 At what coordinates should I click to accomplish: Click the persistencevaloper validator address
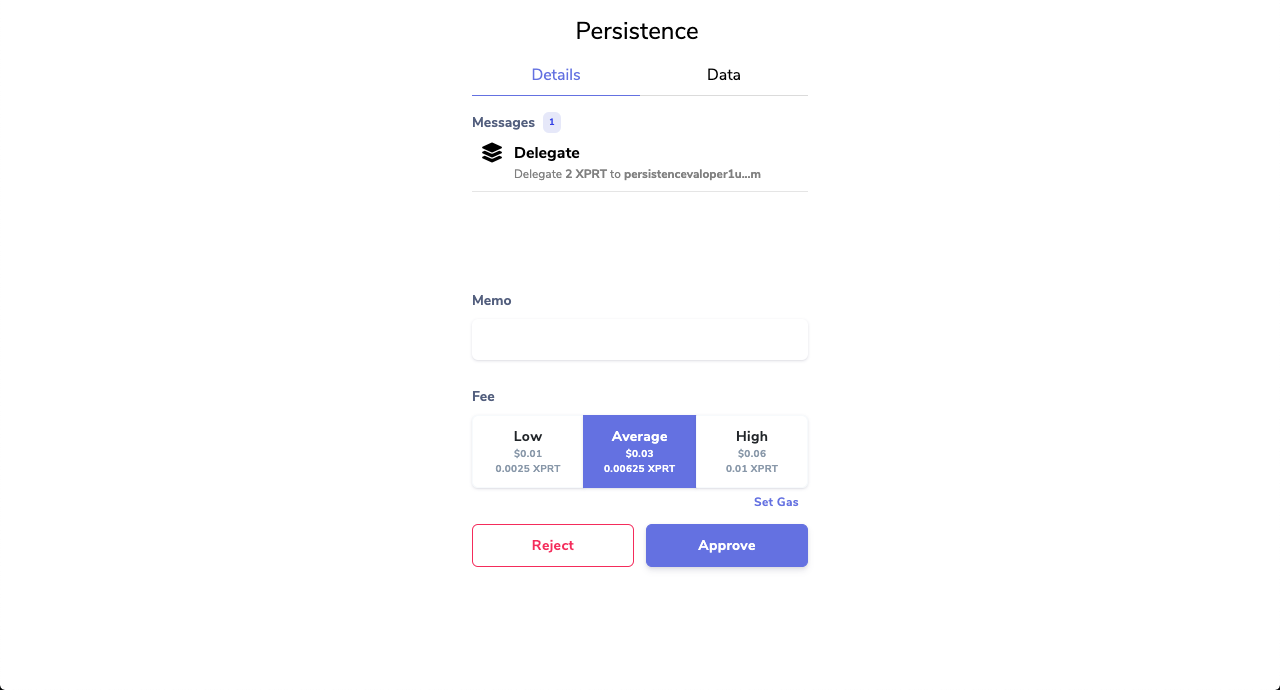click(x=692, y=174)
